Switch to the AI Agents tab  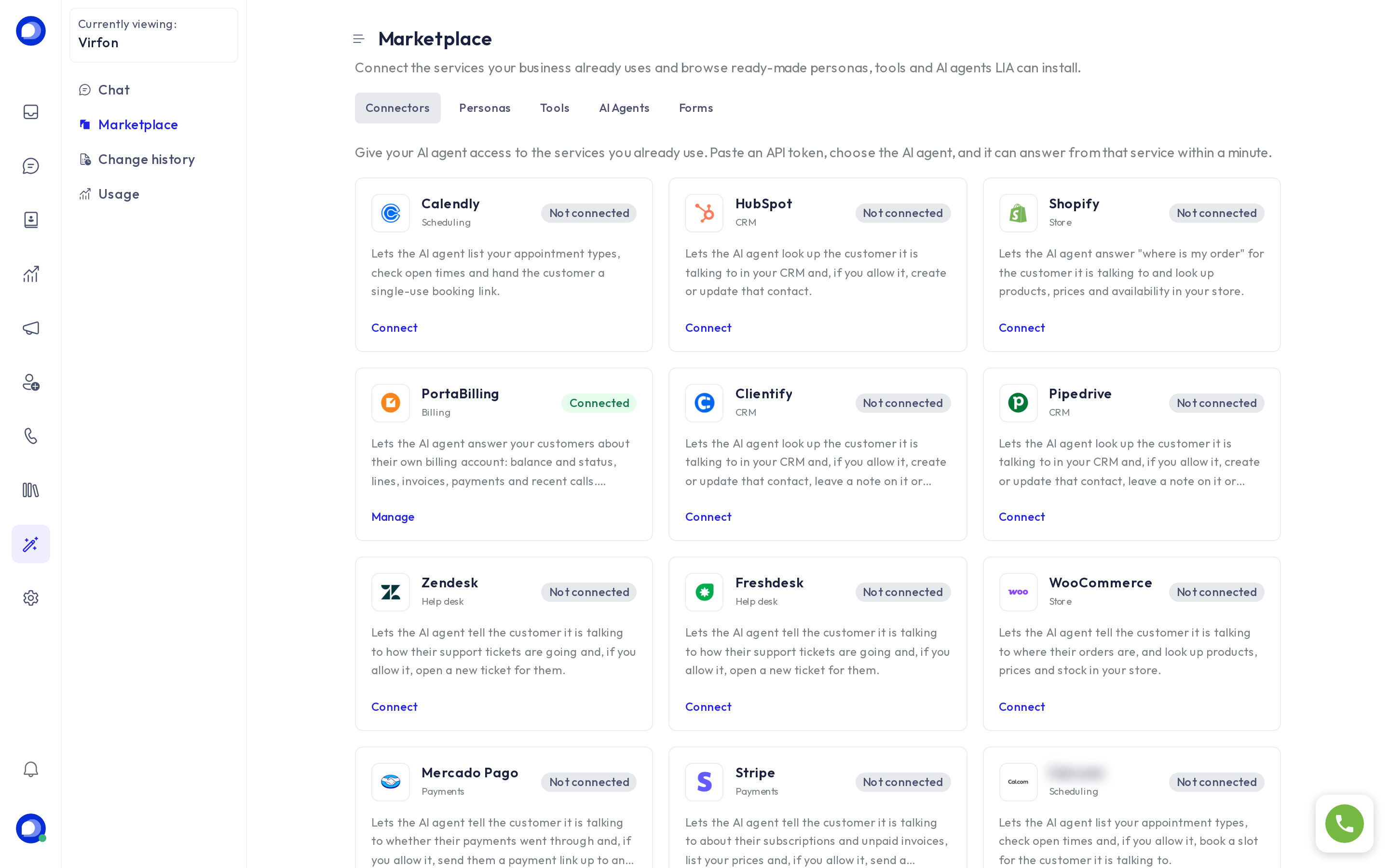coord(625,108)
